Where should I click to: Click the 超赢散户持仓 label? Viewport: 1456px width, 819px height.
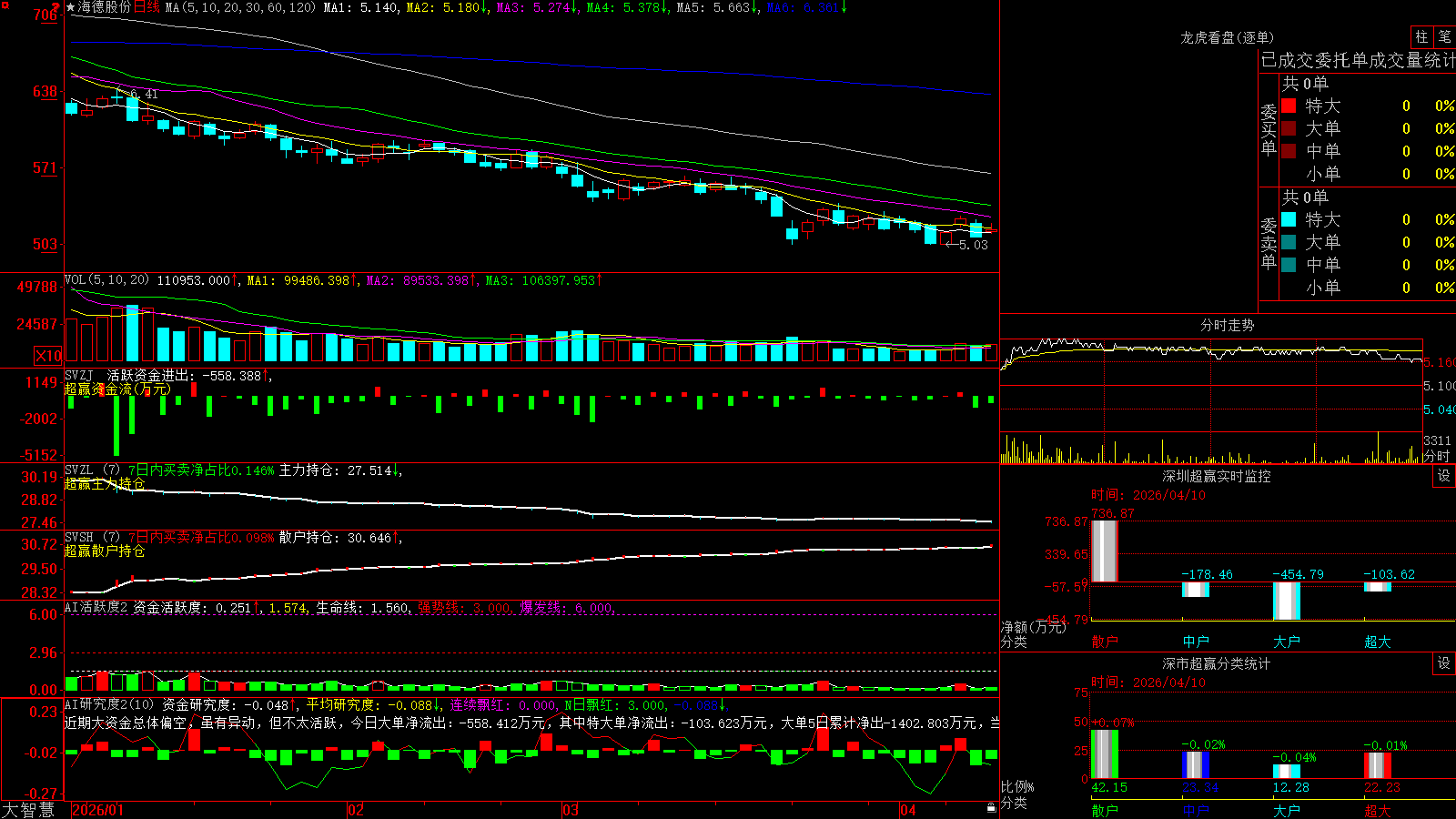click(104, 551)
